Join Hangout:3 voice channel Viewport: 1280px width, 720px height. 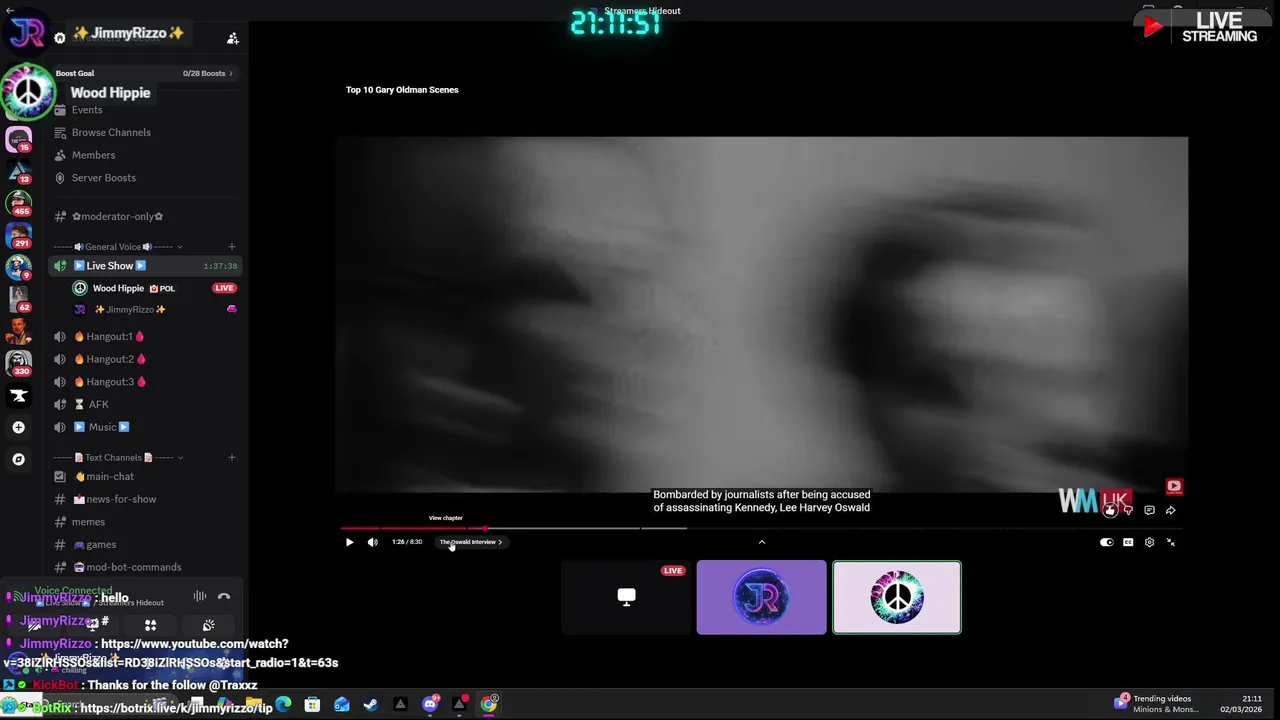(x=109, y=382)
